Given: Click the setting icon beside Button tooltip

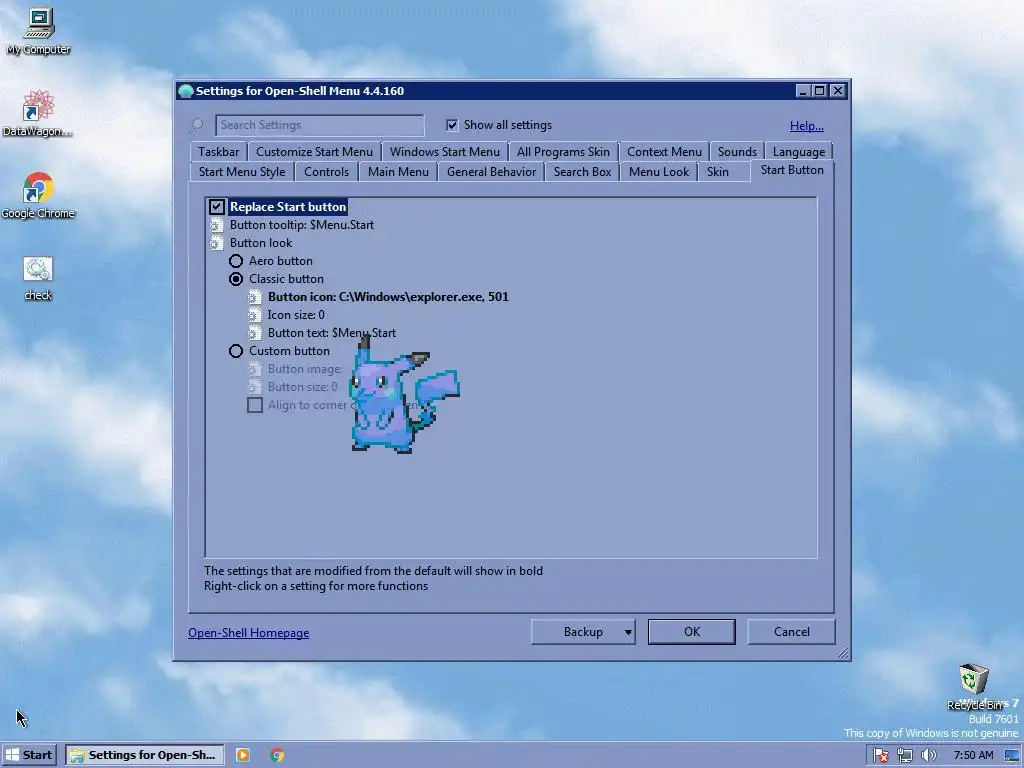Looking at the screenshot, I should [217, 225].
